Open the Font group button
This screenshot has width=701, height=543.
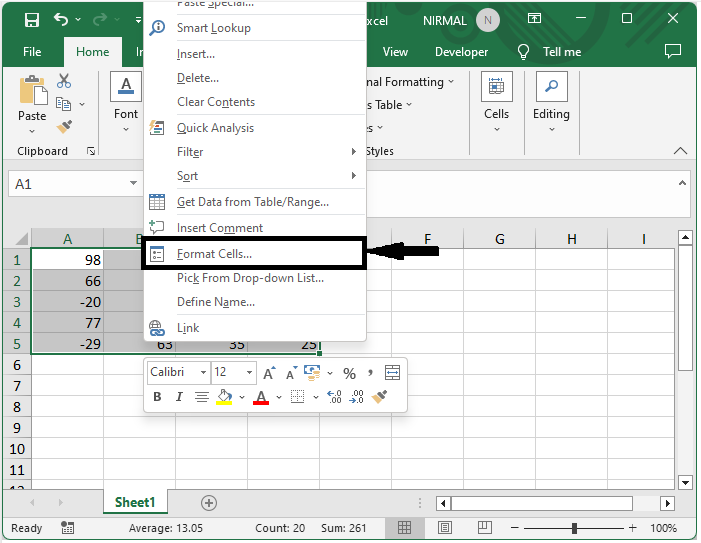(126, 103)
